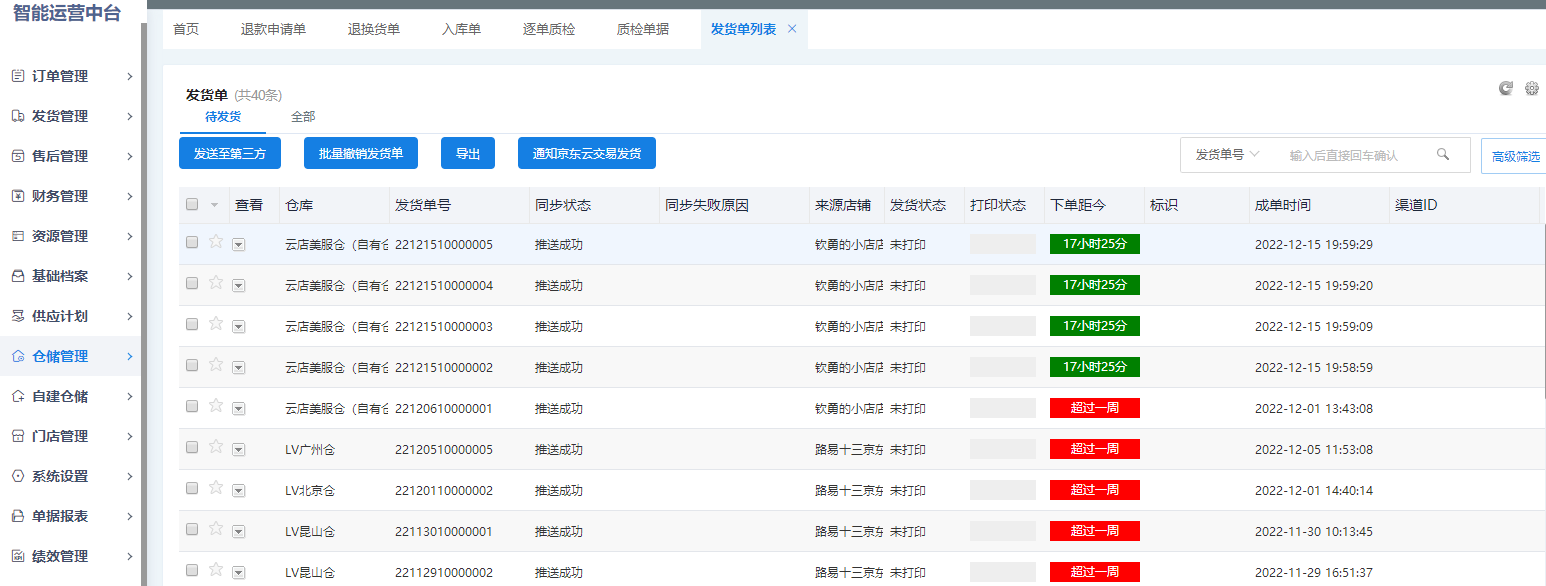The width and height of the screenshot is (1546, 586).
Task: Star the row 22120510000005
Action: [215, 447]
